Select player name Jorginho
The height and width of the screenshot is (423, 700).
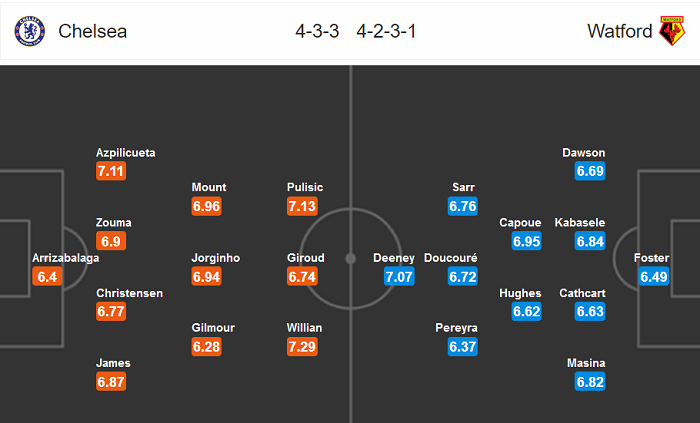(x=216, y=257)
